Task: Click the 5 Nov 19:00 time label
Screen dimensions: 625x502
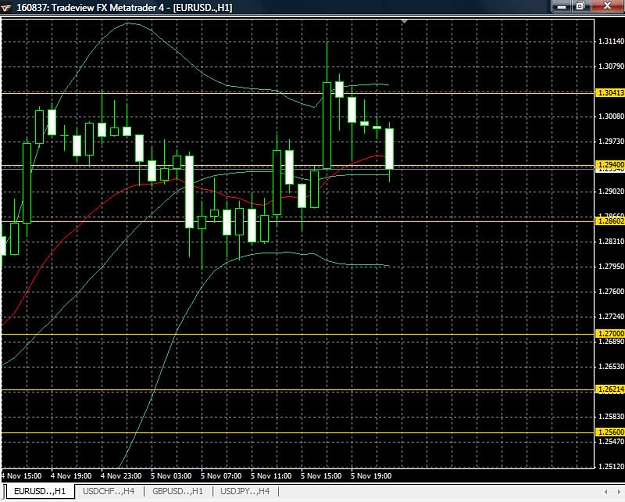Action: pos(371,476)
